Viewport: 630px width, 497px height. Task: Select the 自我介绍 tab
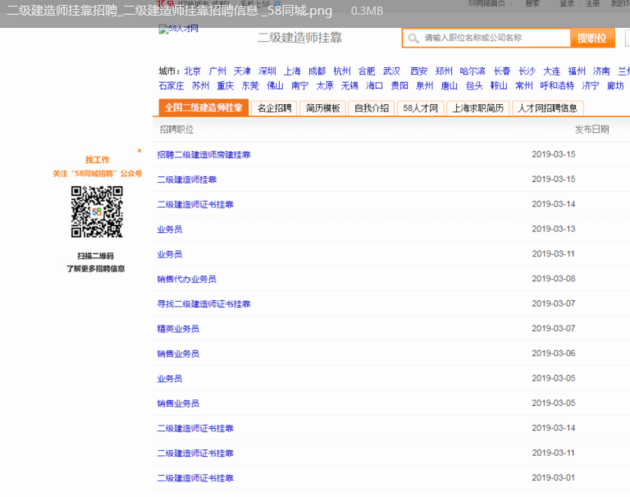pyautogui.click(x=371, y=108)
